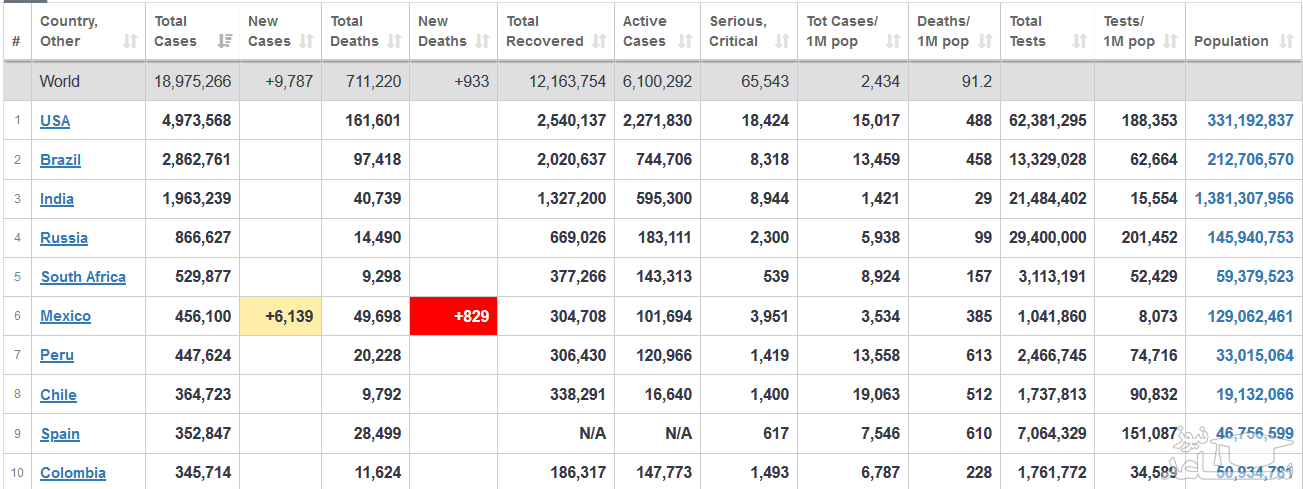Open the Mexico country link

65,316
